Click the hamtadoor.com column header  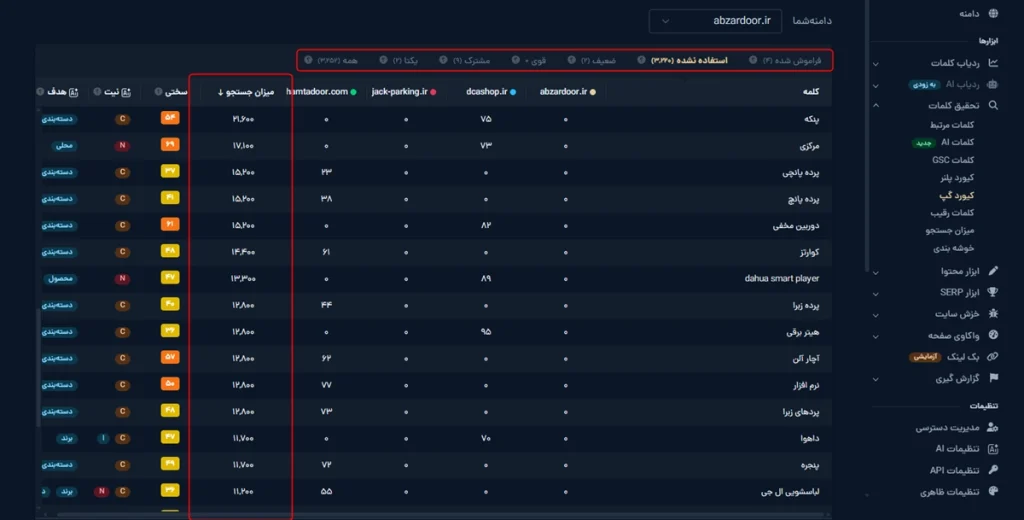[321, 91]
